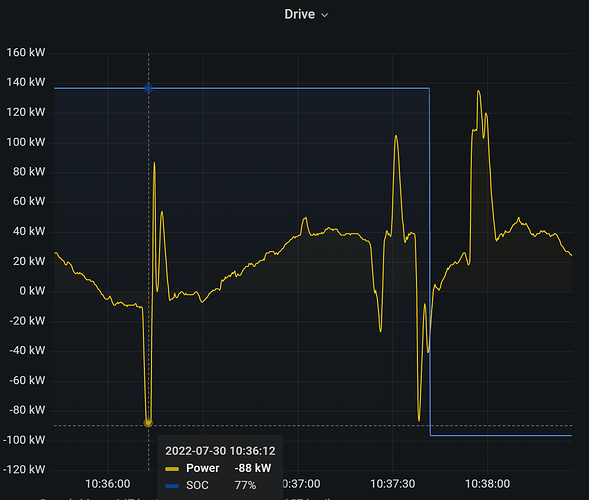Viewport: 589px width, 500px height.
Task: Click the SOC label in the tooltip
Action: [197, 485]
